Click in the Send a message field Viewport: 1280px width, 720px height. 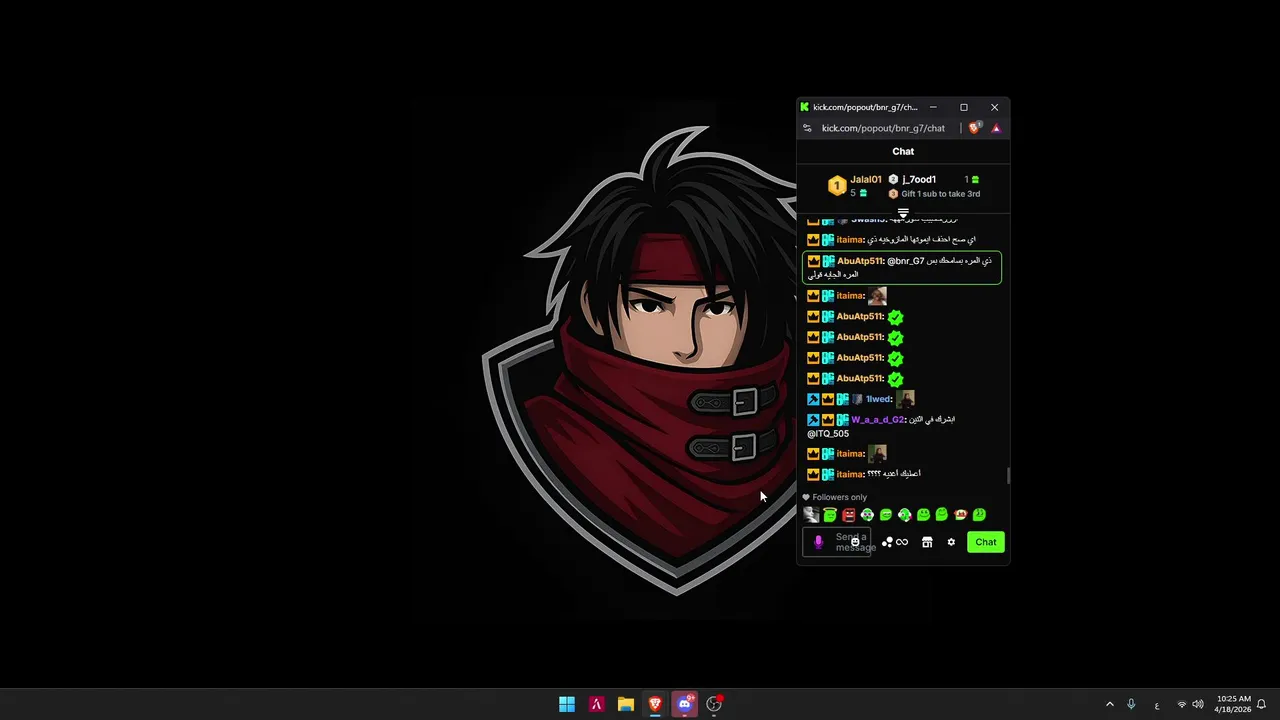coord(837,542)
